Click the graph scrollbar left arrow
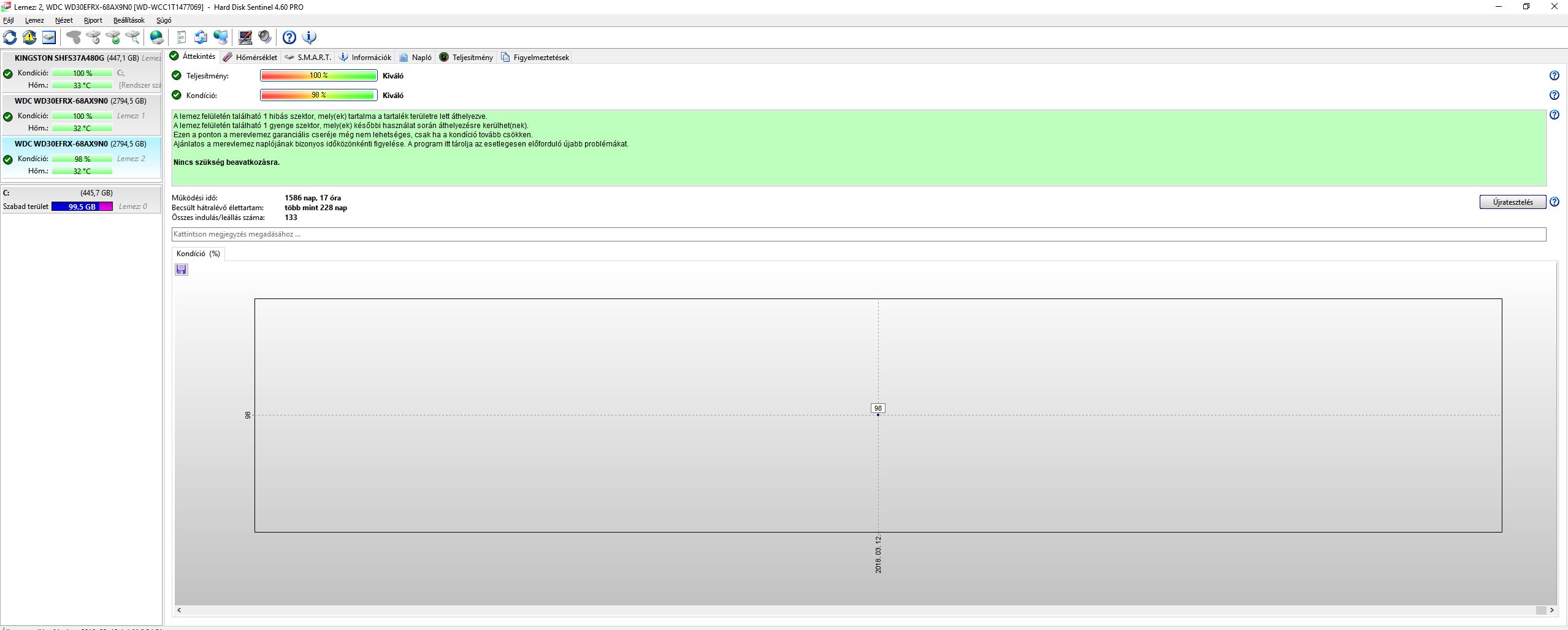The height and width of the screenshot is (630, 1568). pos(179,610)
